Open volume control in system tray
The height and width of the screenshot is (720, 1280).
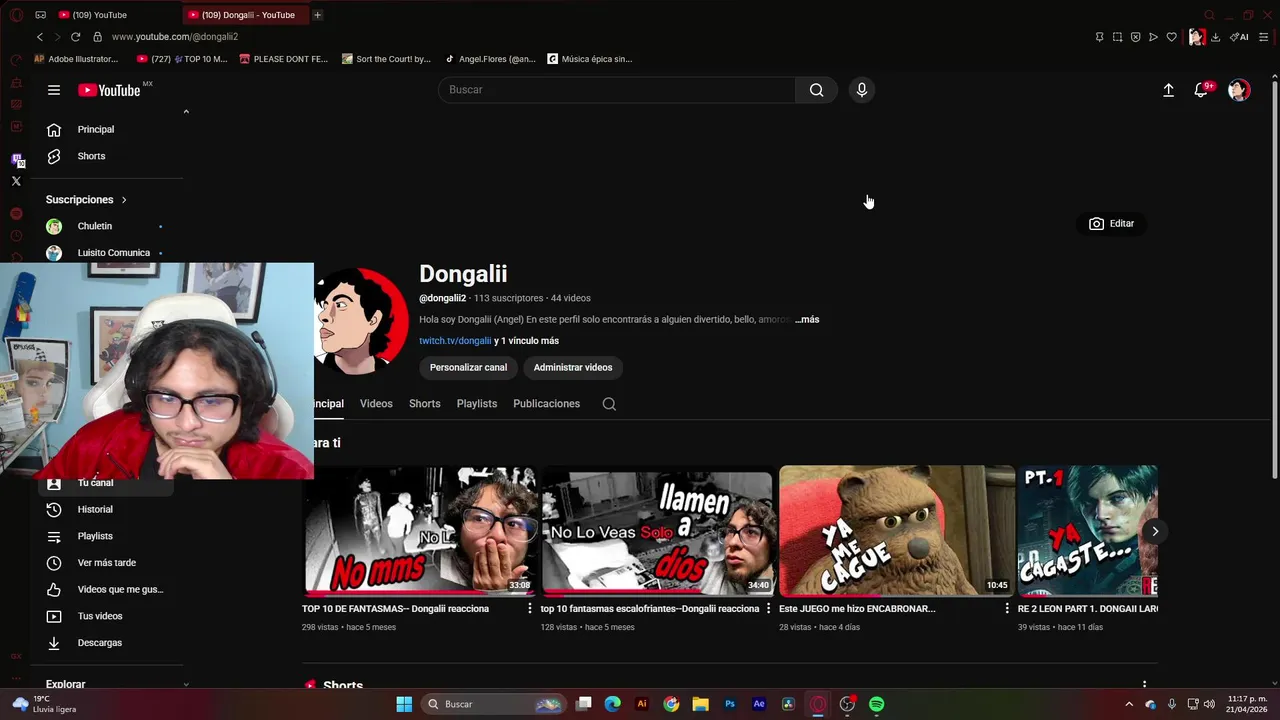1210,704
